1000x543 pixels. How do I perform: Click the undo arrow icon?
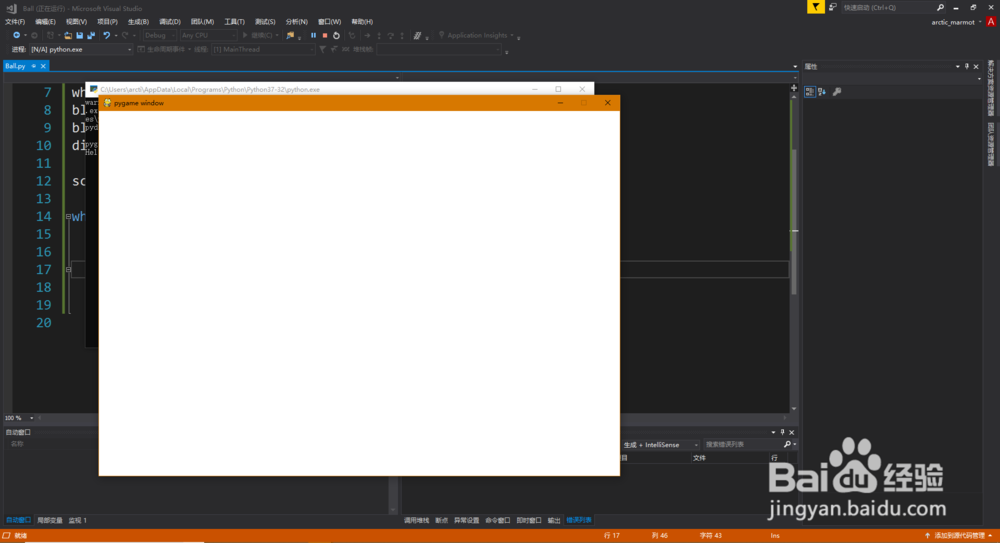coord(107,35)
